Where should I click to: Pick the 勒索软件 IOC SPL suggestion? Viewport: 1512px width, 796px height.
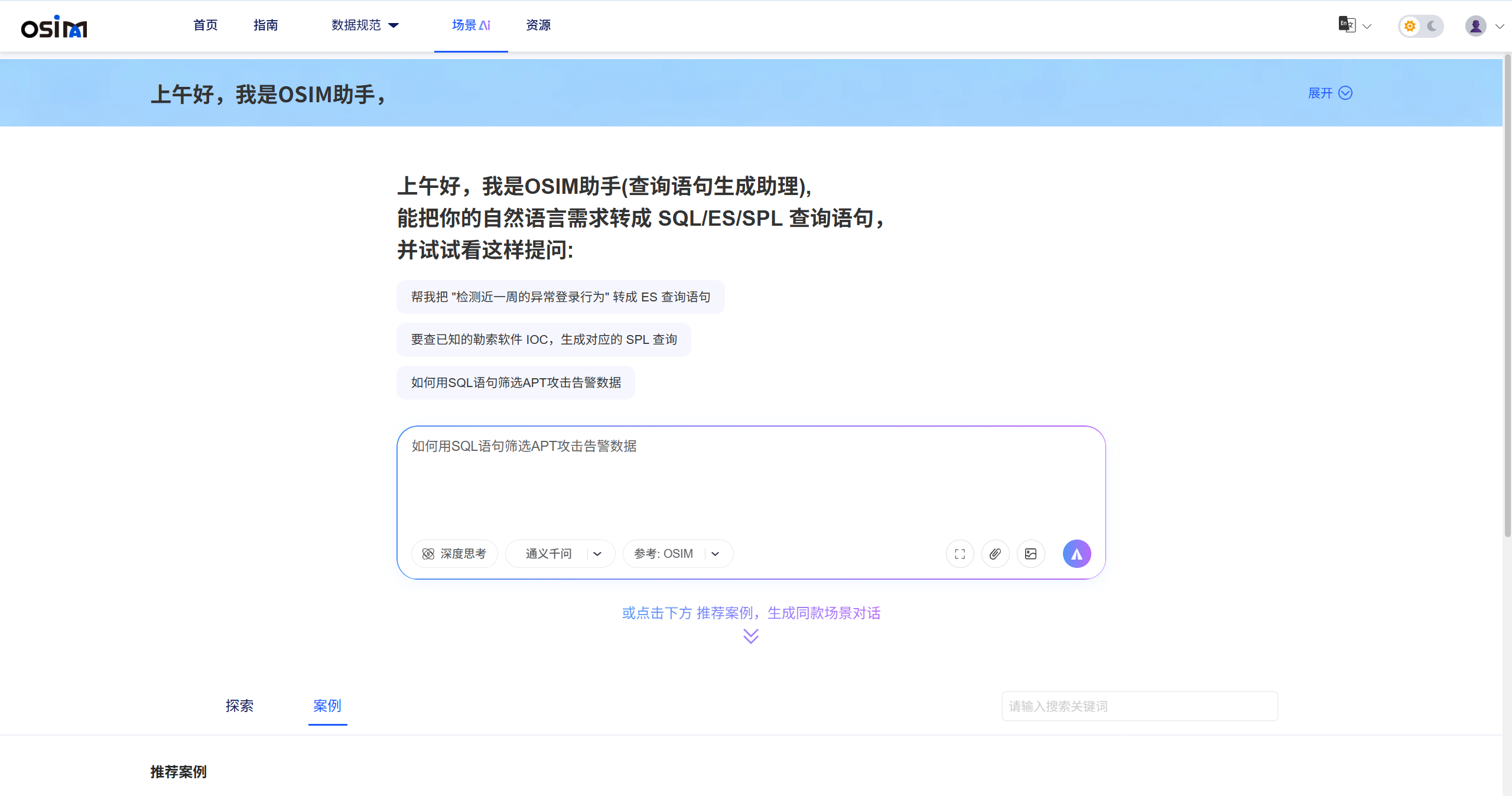click(x=544, y=339)
